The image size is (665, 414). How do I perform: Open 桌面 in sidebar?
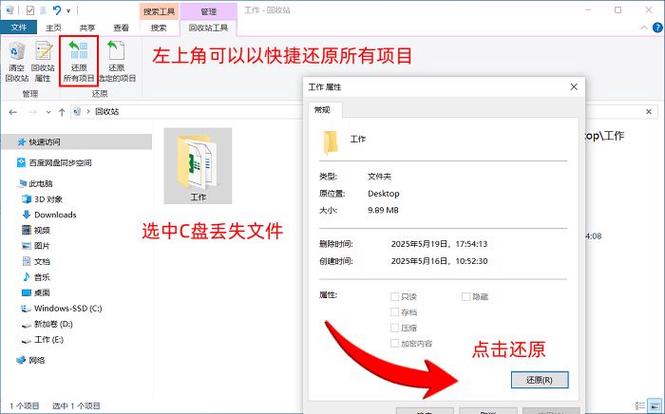click(x=42, y=293)
